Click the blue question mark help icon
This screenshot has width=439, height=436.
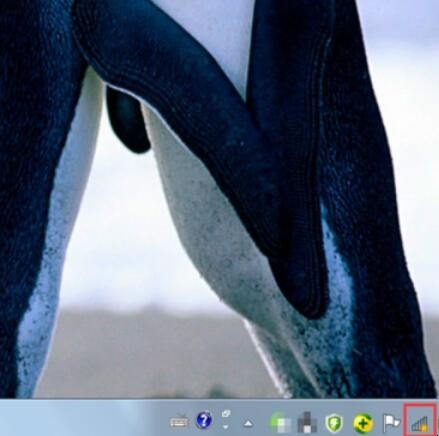click(204, 420)
